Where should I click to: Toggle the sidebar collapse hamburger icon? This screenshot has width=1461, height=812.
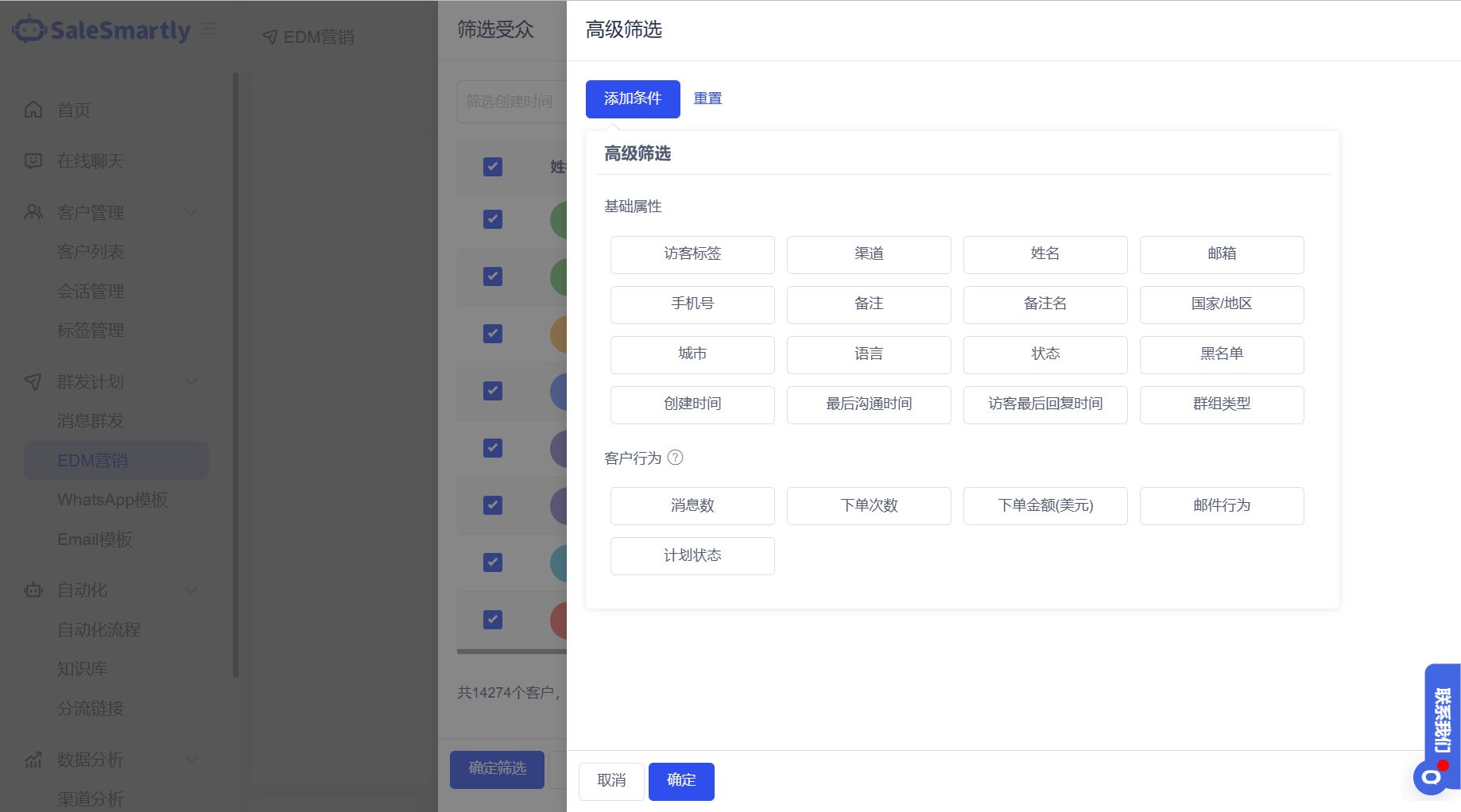click(209, 29)
